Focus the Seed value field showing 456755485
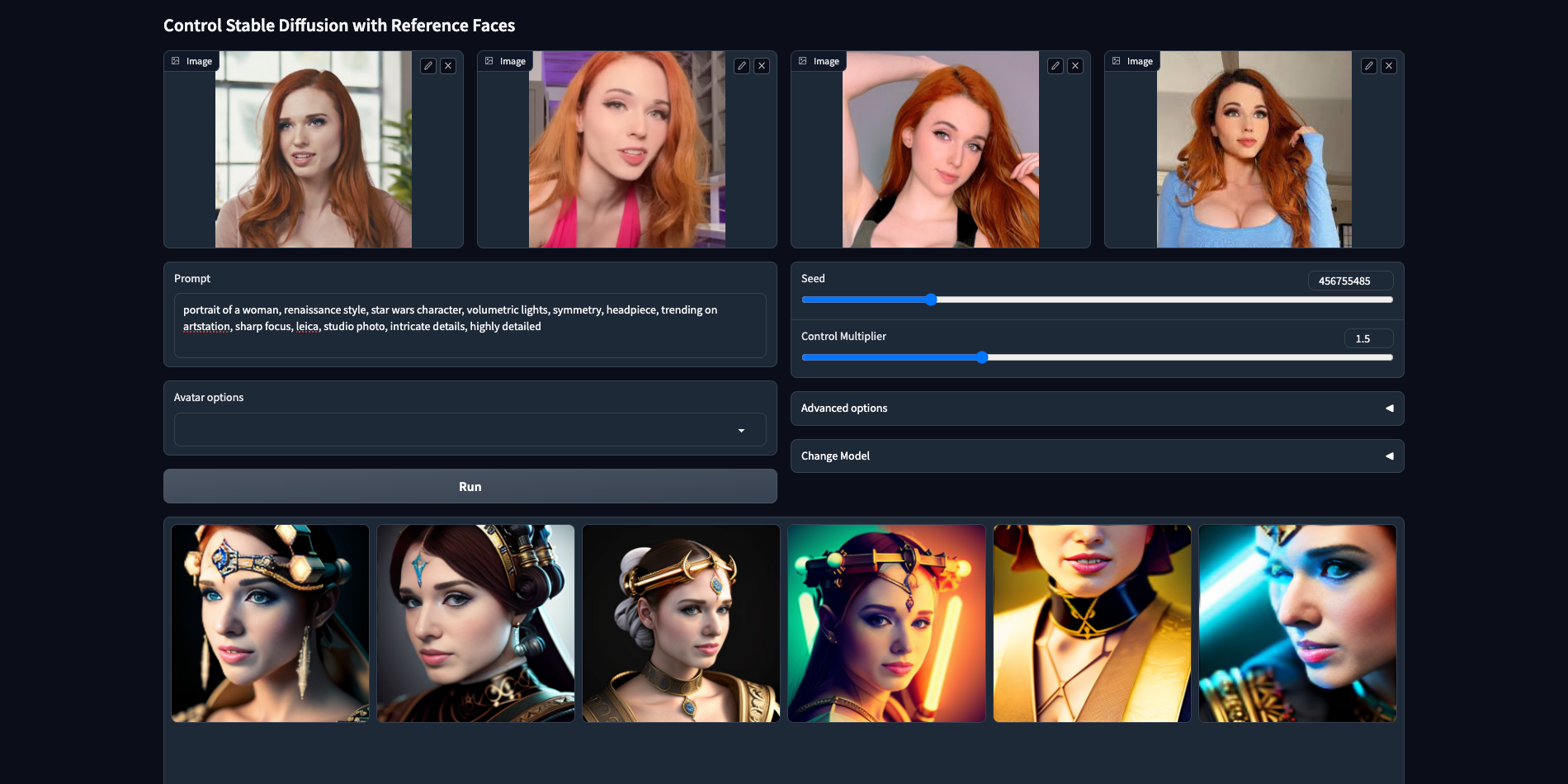The image size is (1568, 784). tap(1350, 281)
